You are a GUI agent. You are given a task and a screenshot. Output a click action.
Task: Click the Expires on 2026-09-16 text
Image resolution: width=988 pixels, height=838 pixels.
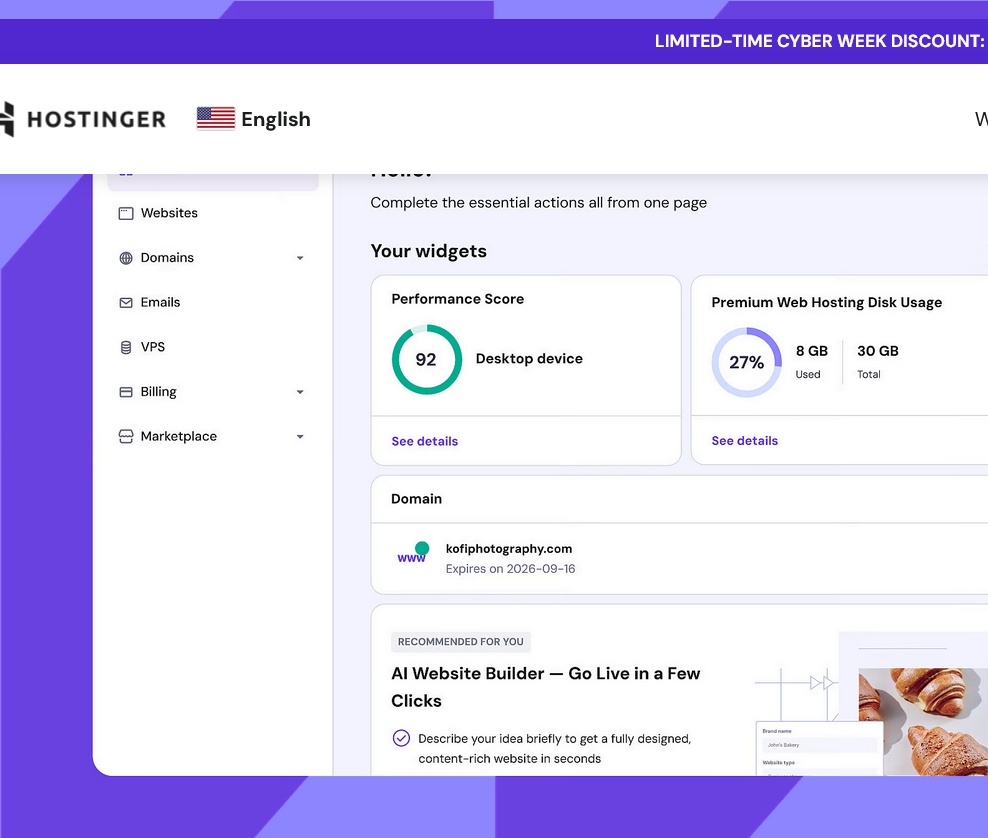click(x=510, y=568)
